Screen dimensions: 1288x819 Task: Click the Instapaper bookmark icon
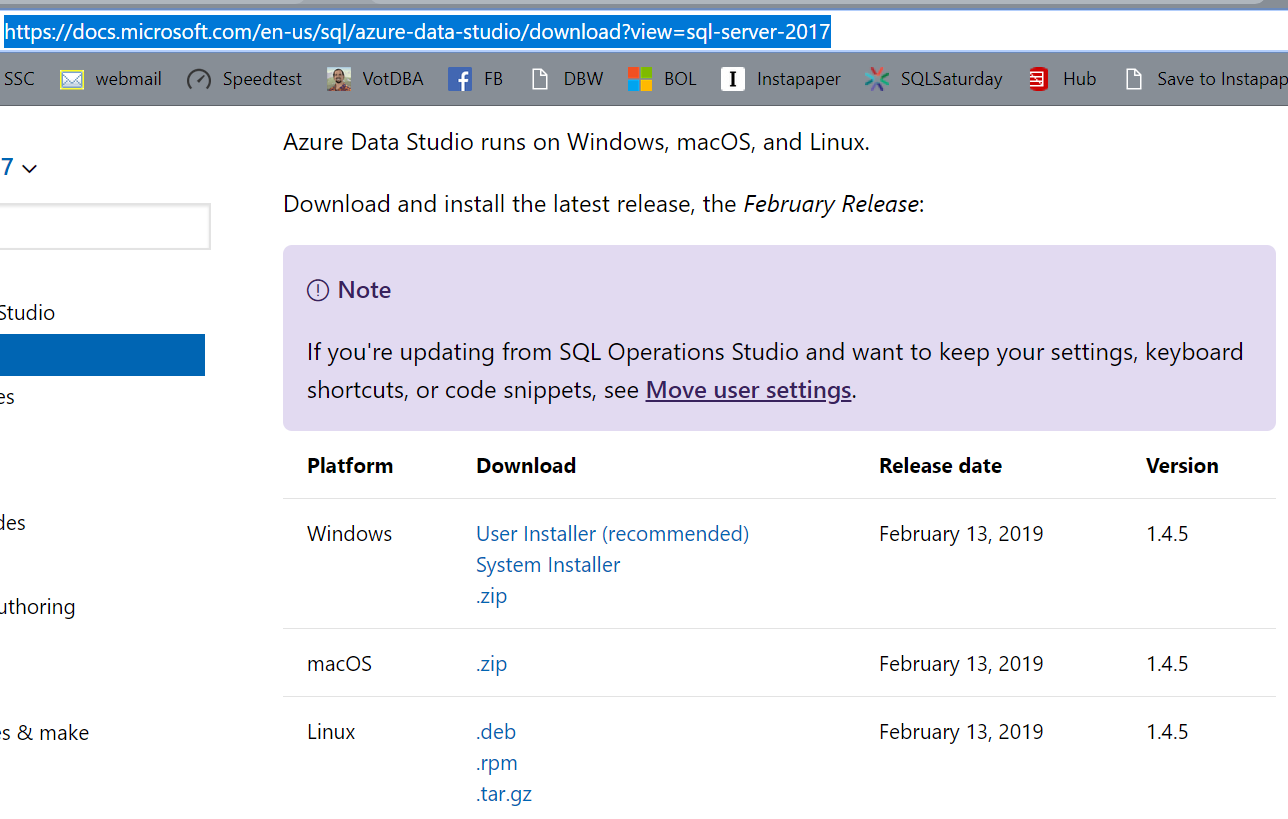point(733,79)
